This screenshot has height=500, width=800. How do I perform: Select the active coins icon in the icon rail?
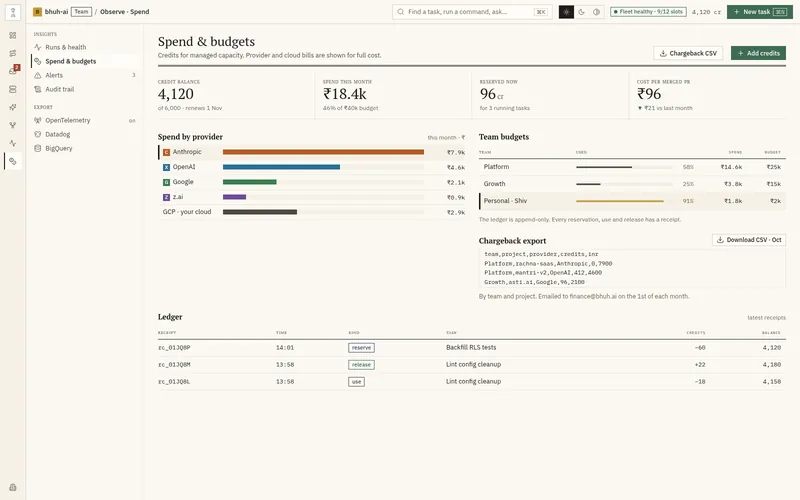[13, 161]
